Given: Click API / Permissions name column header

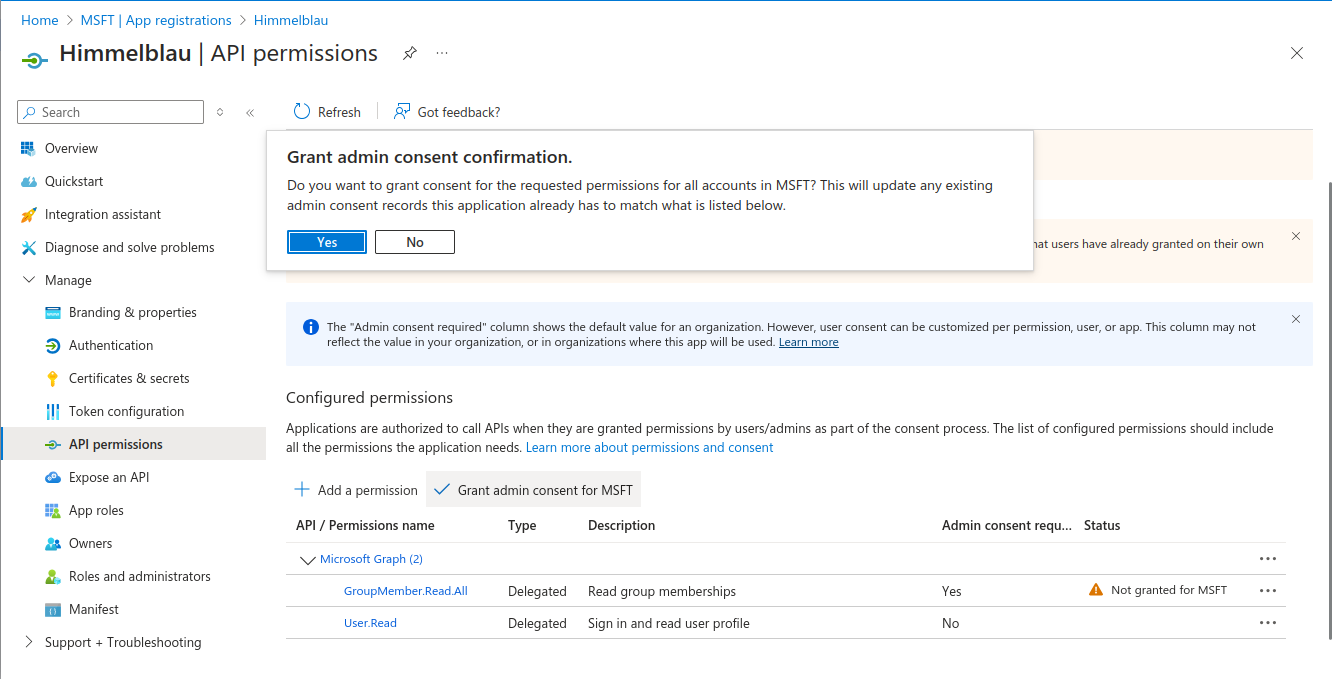Looking at the screenshot, I should coord(365,525).
